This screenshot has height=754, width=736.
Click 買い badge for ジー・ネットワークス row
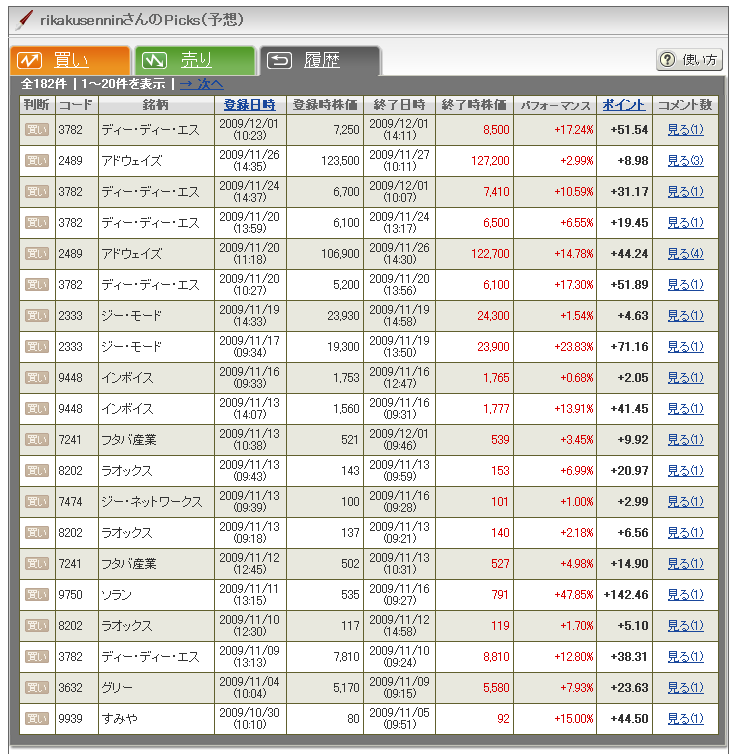pos(36,502)
